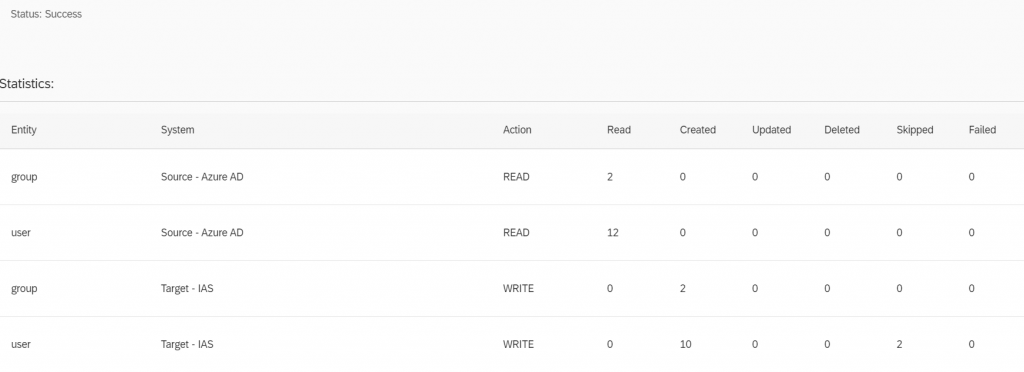This screenshot has width=1024, height=372.
Task: Select the group Source - Azure AD row
Action: (512, 177)
